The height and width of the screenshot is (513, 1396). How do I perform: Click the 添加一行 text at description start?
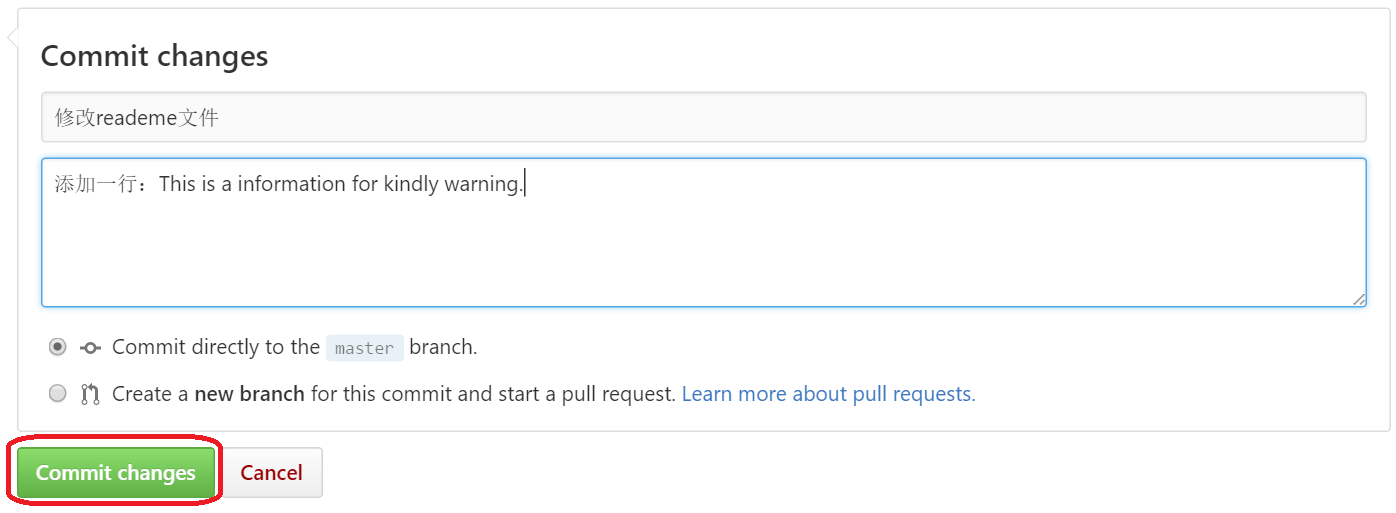[x=98, y=184]
